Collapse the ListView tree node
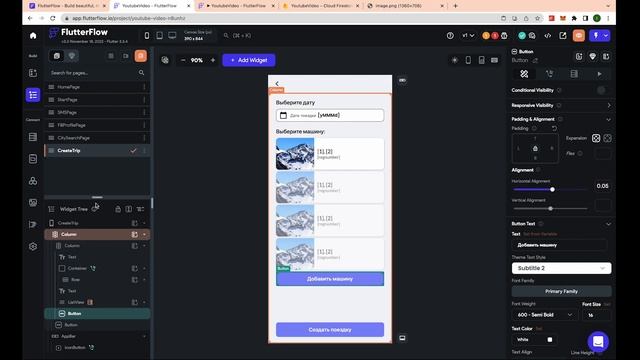The width and height of the screenshot is (640, 360). 144,302
